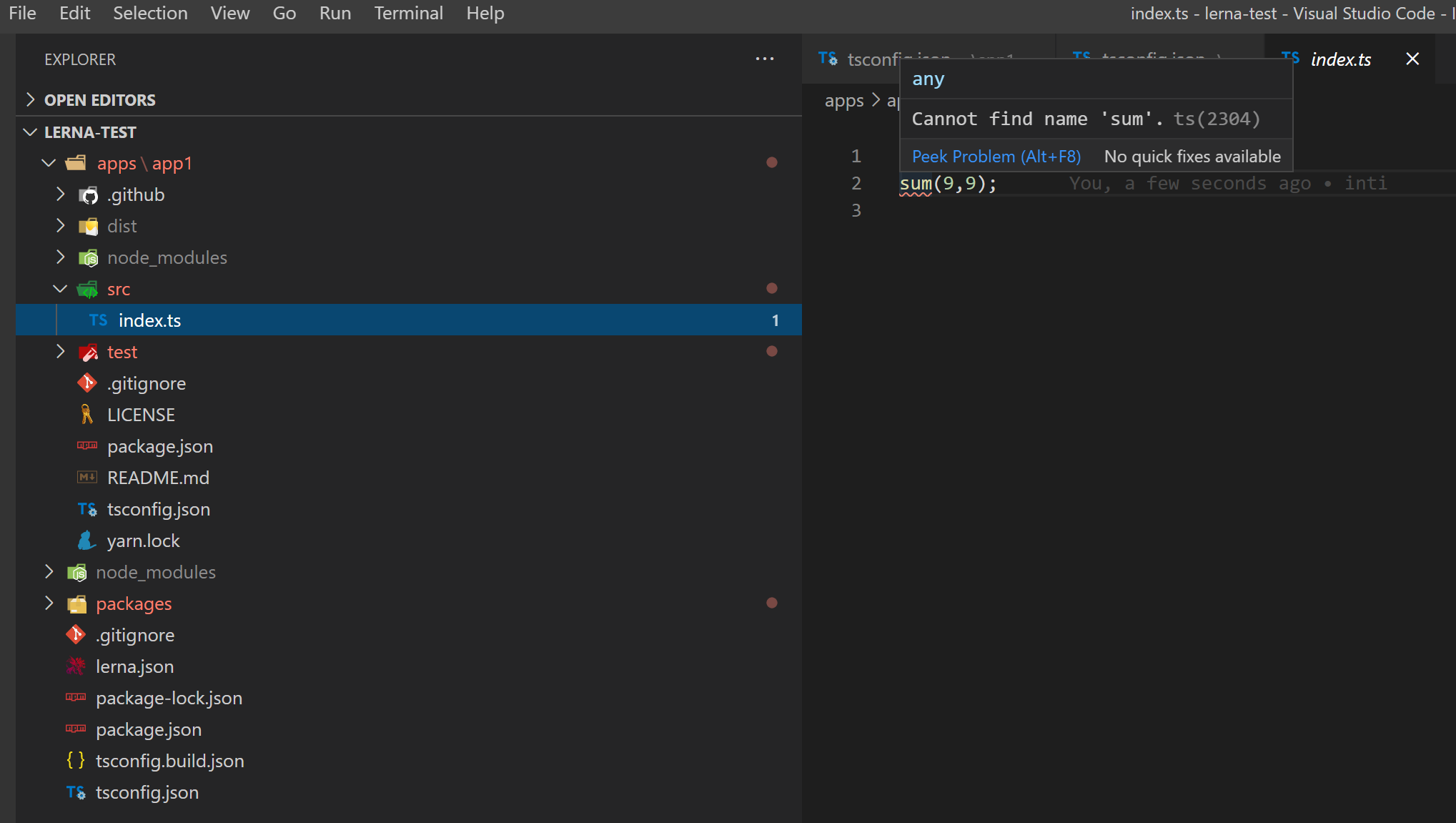Screen dimensions: 1456x823
Task: Close the index.ts editor tab
Action: (1412, 59)
